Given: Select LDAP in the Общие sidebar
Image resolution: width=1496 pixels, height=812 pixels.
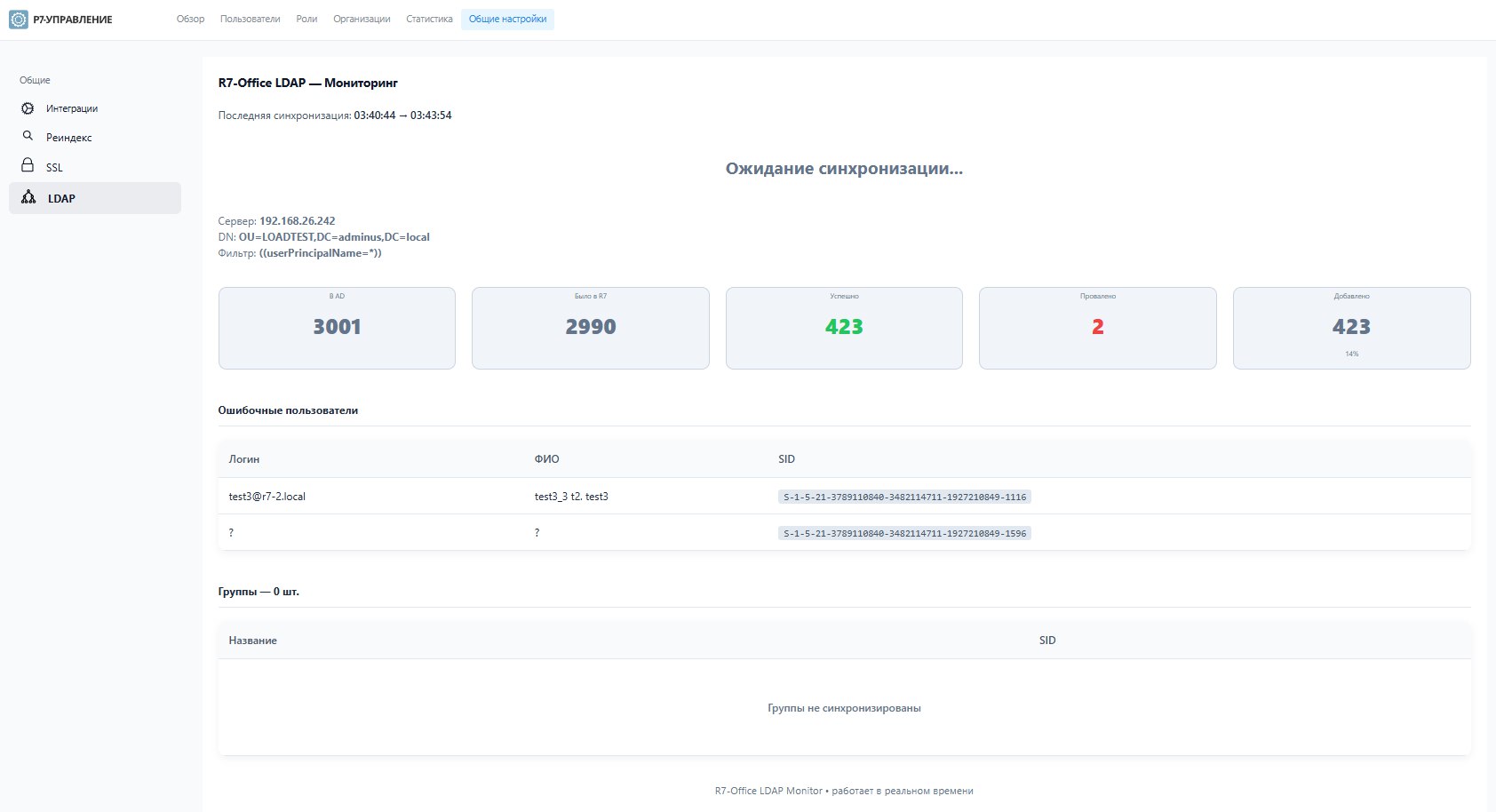Looking at the screenshot, I should point(60,198).
